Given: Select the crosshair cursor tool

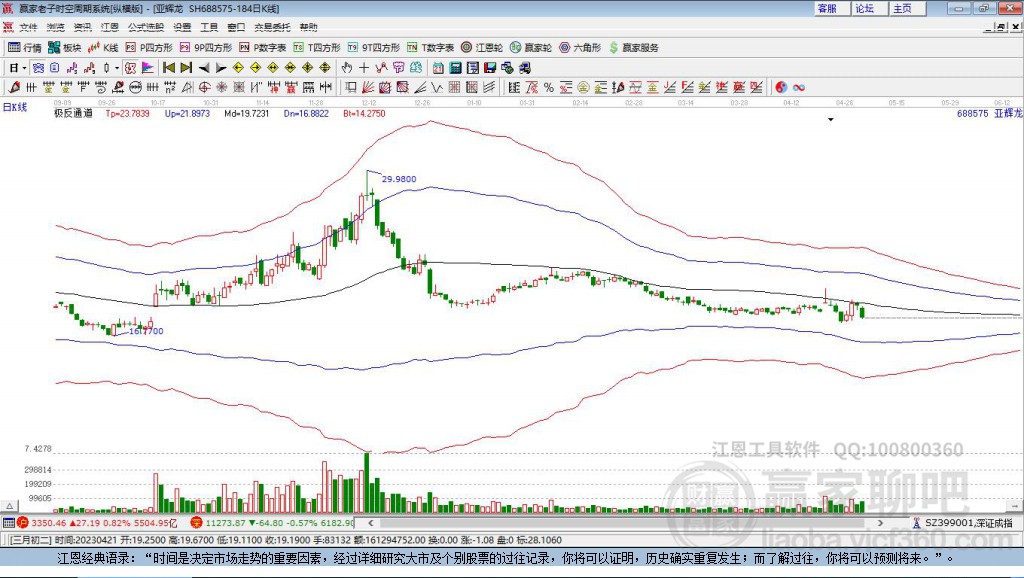Looking at the screenshot, I should pos(364,68).
